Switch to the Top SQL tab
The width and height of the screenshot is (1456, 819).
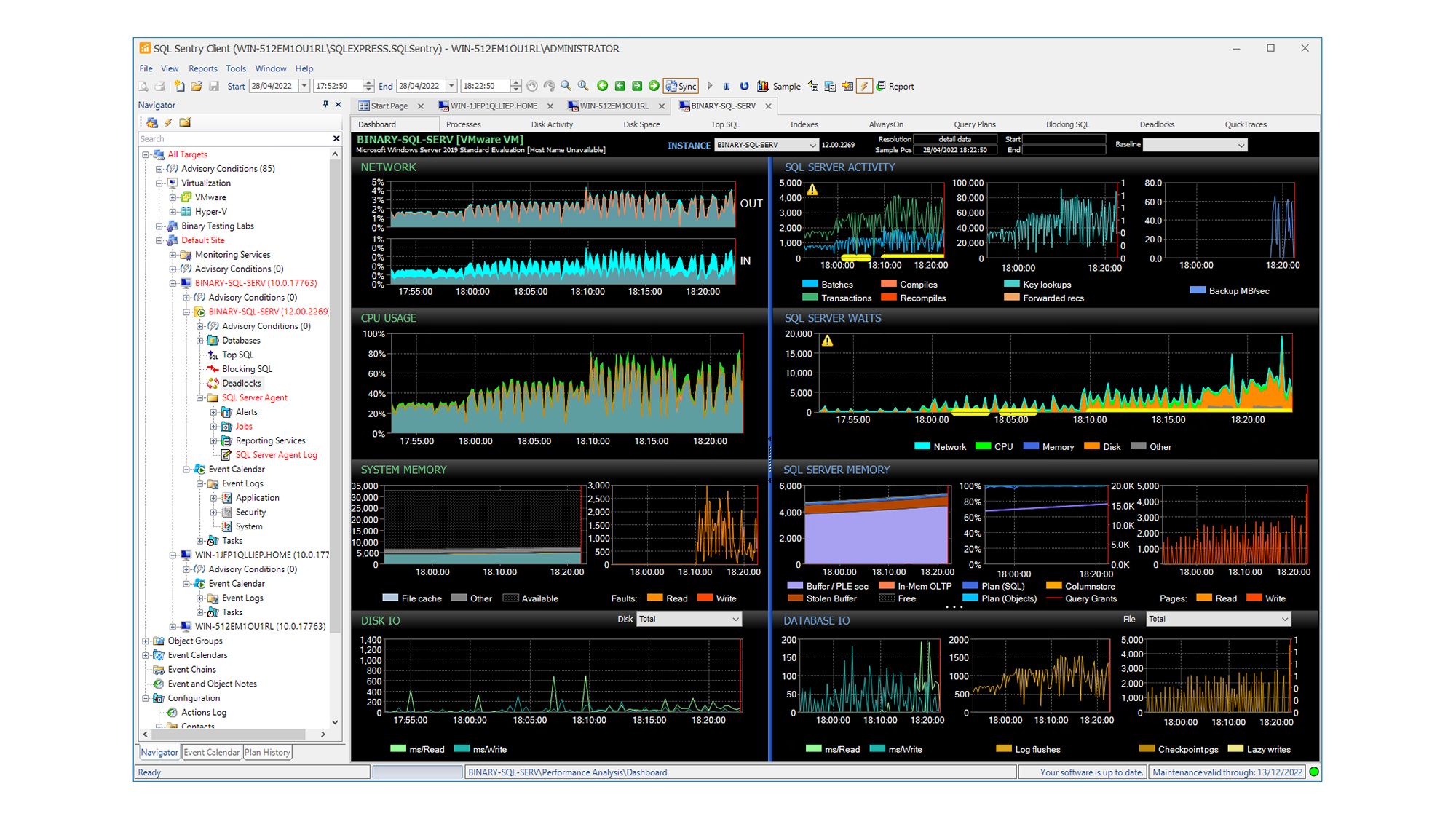(x=725, y=124)
